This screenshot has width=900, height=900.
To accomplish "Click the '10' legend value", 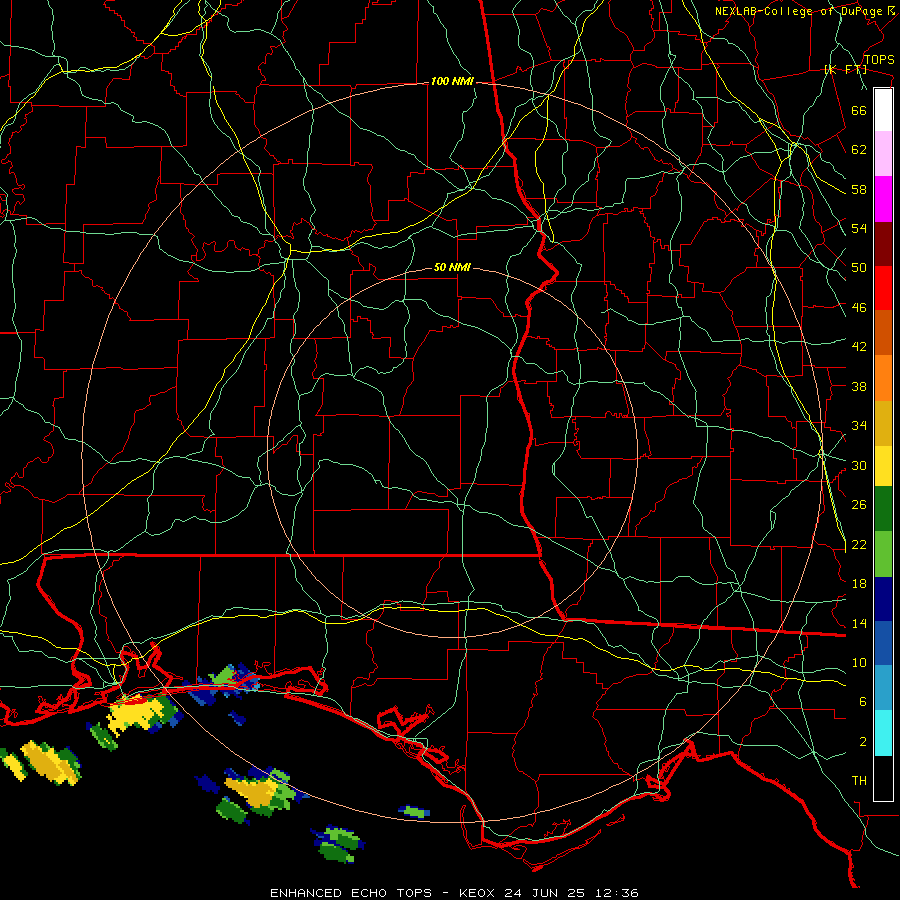I will pos(859,663).
